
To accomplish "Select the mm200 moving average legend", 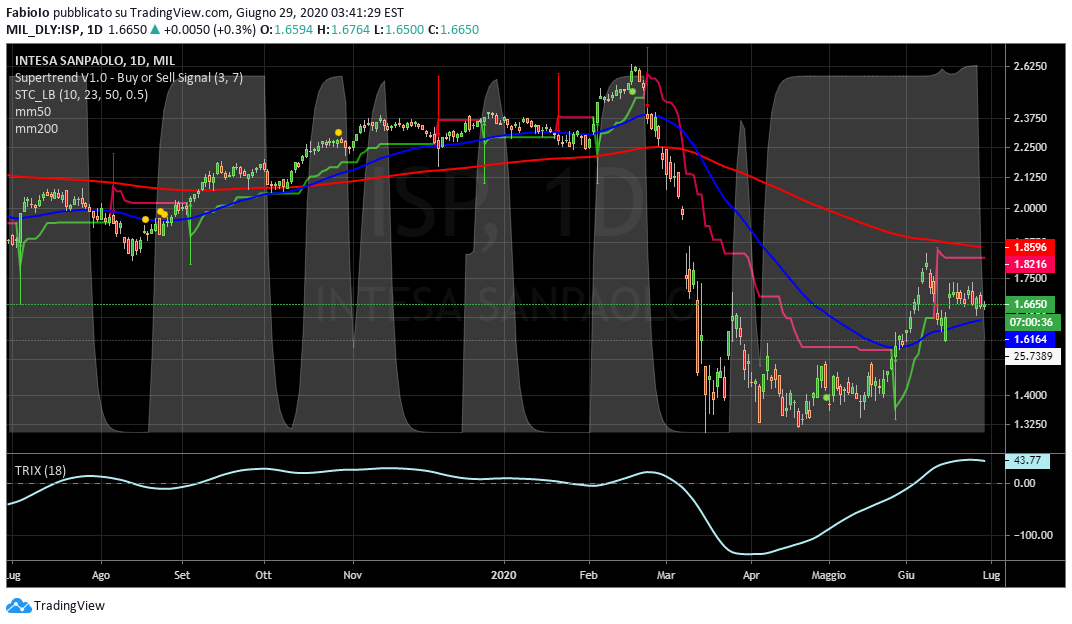I will pos(36,128).
